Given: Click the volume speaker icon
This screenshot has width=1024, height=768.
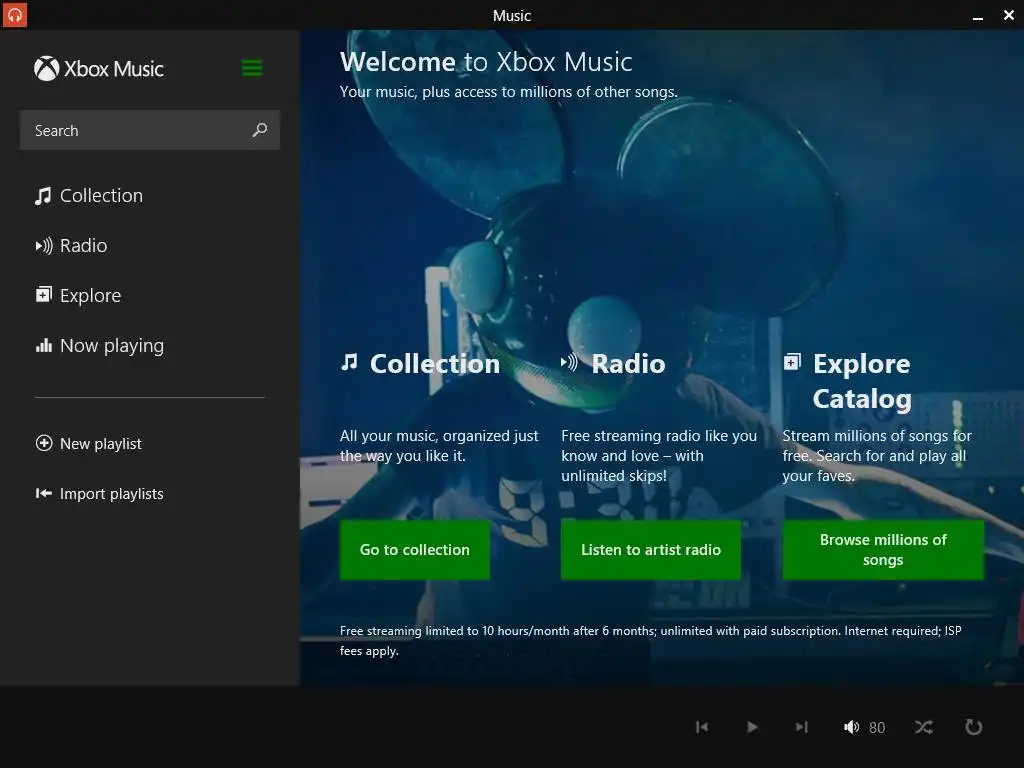Looking at the screenshot, I should click(x=852, y=727).
